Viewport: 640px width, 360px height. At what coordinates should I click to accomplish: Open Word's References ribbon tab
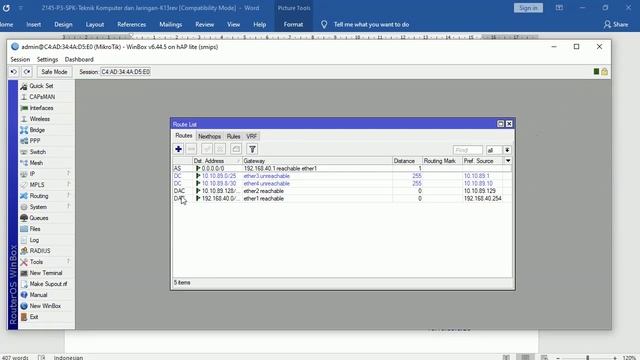pyautogui.click(x=131, y=24)
